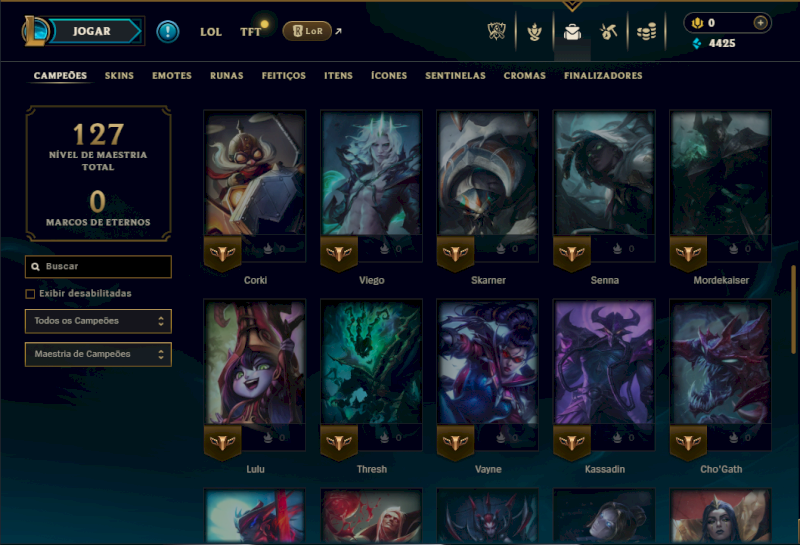The image size is (800, 545).
Task: Switch to the Sentinelas tab
Action: [455, 76]
